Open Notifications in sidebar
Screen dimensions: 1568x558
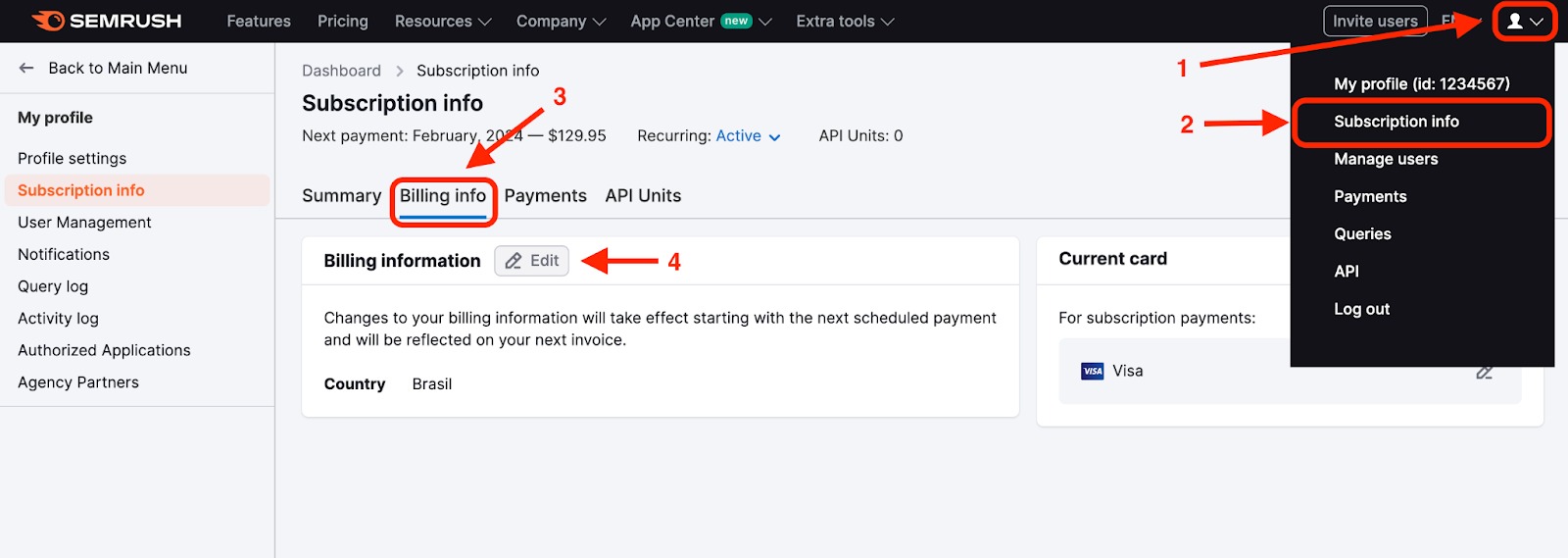tap(64, 254)
